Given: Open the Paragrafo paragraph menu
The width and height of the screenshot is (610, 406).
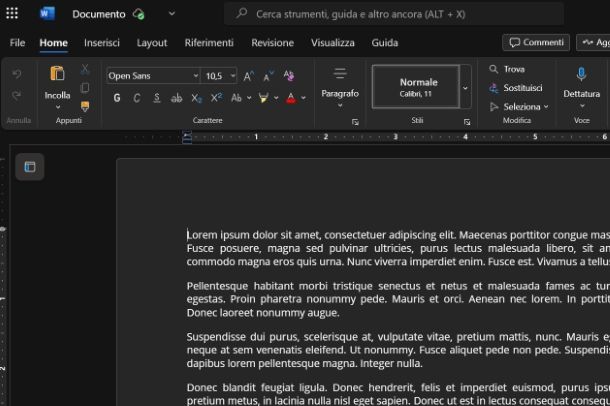Looking at the screenshot, I should pos(340,88).
